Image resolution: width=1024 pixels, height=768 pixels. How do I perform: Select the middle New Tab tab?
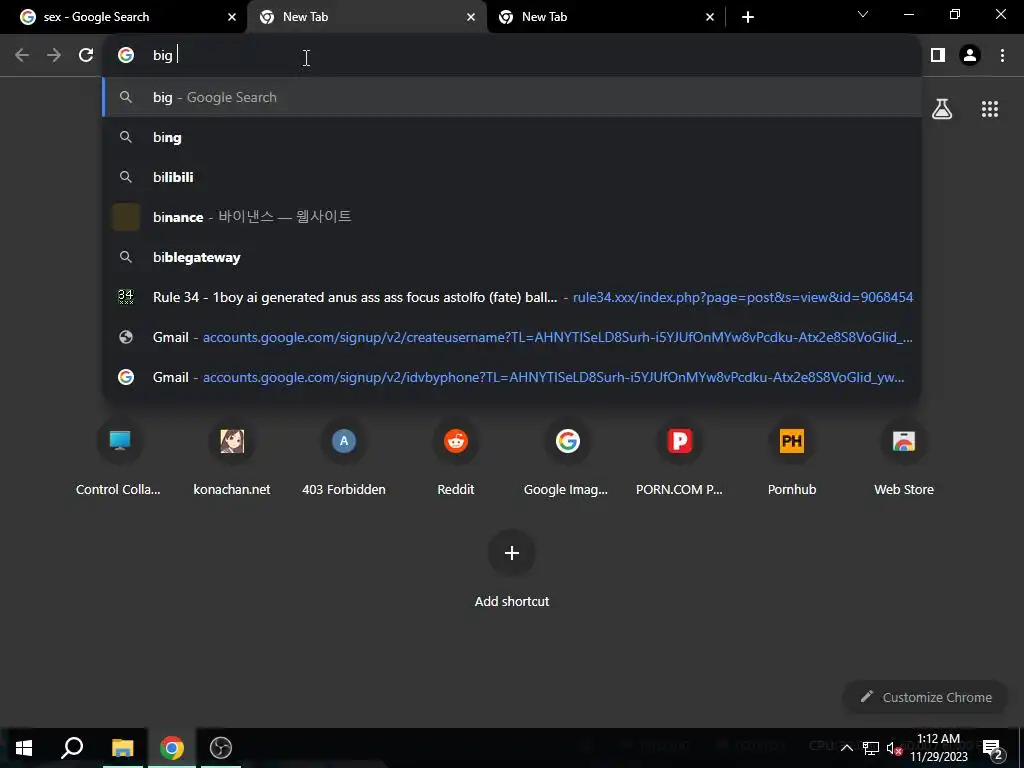tap(366, 17)
